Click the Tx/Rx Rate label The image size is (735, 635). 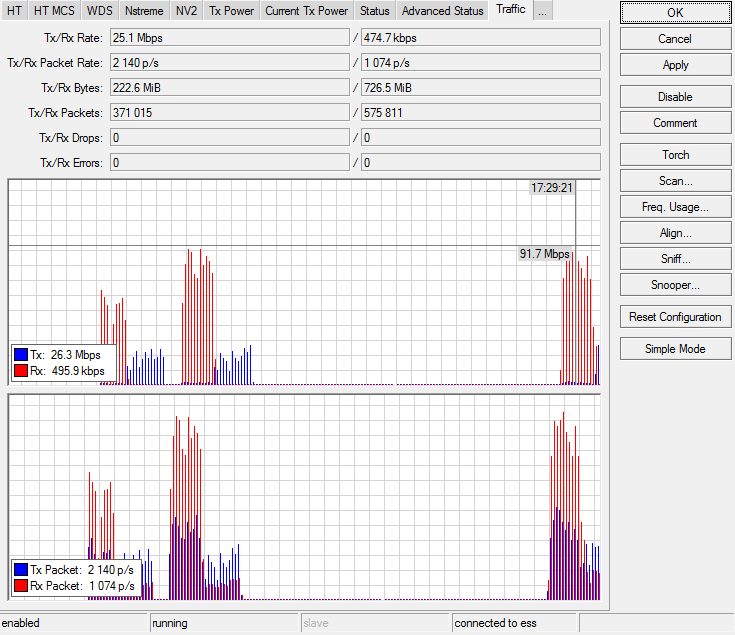(74, 38)
